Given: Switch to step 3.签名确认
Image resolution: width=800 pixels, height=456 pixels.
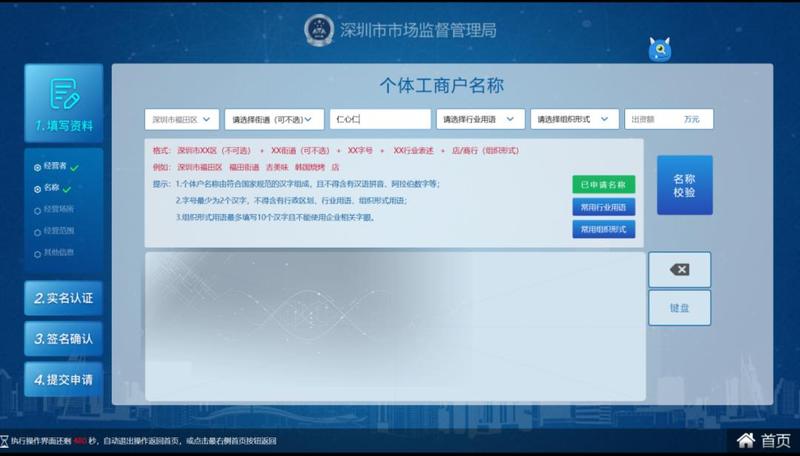Looking at the screenshot, I should click(64, 339).
